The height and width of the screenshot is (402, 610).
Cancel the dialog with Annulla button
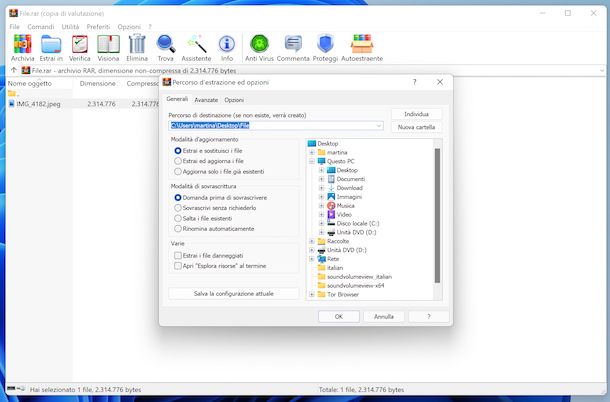(384, 316)
